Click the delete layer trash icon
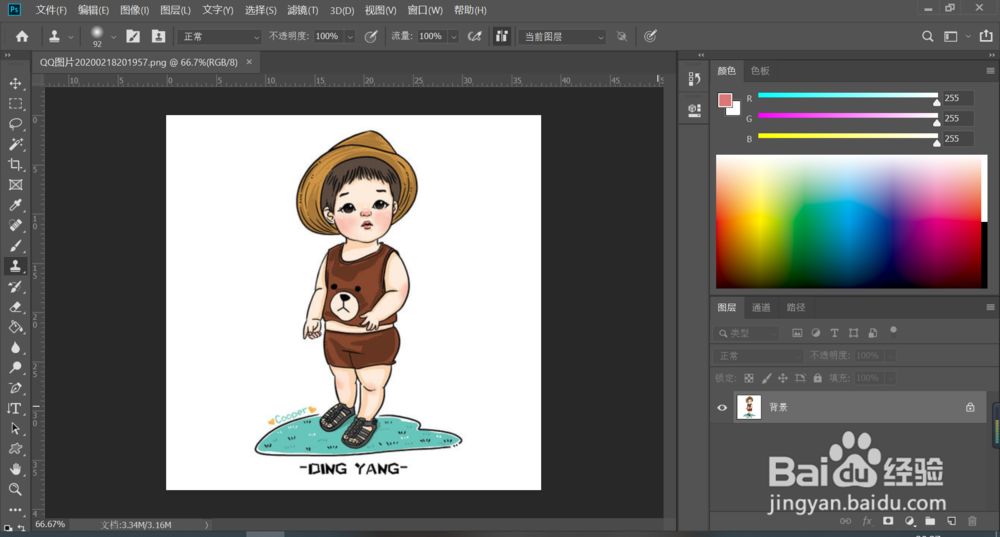 (972, 521)
